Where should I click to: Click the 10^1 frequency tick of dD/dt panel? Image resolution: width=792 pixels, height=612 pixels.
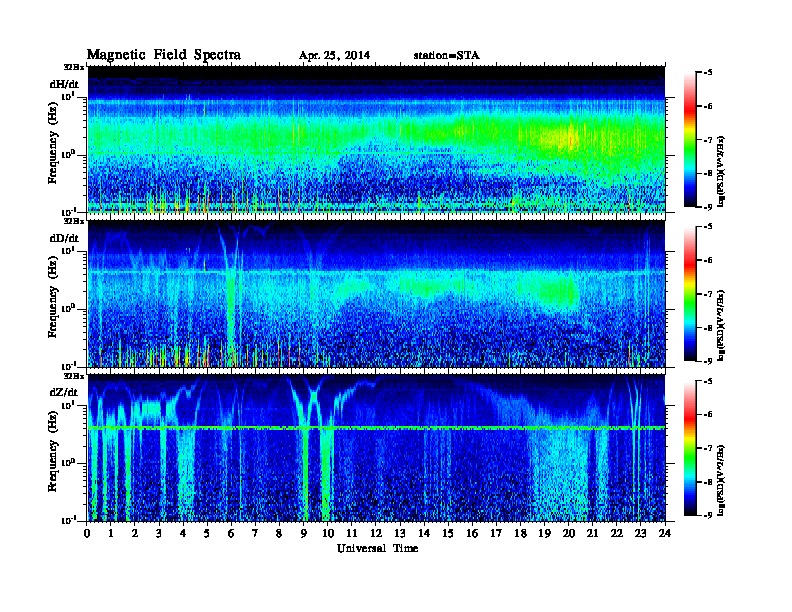[x=68, y=250]
